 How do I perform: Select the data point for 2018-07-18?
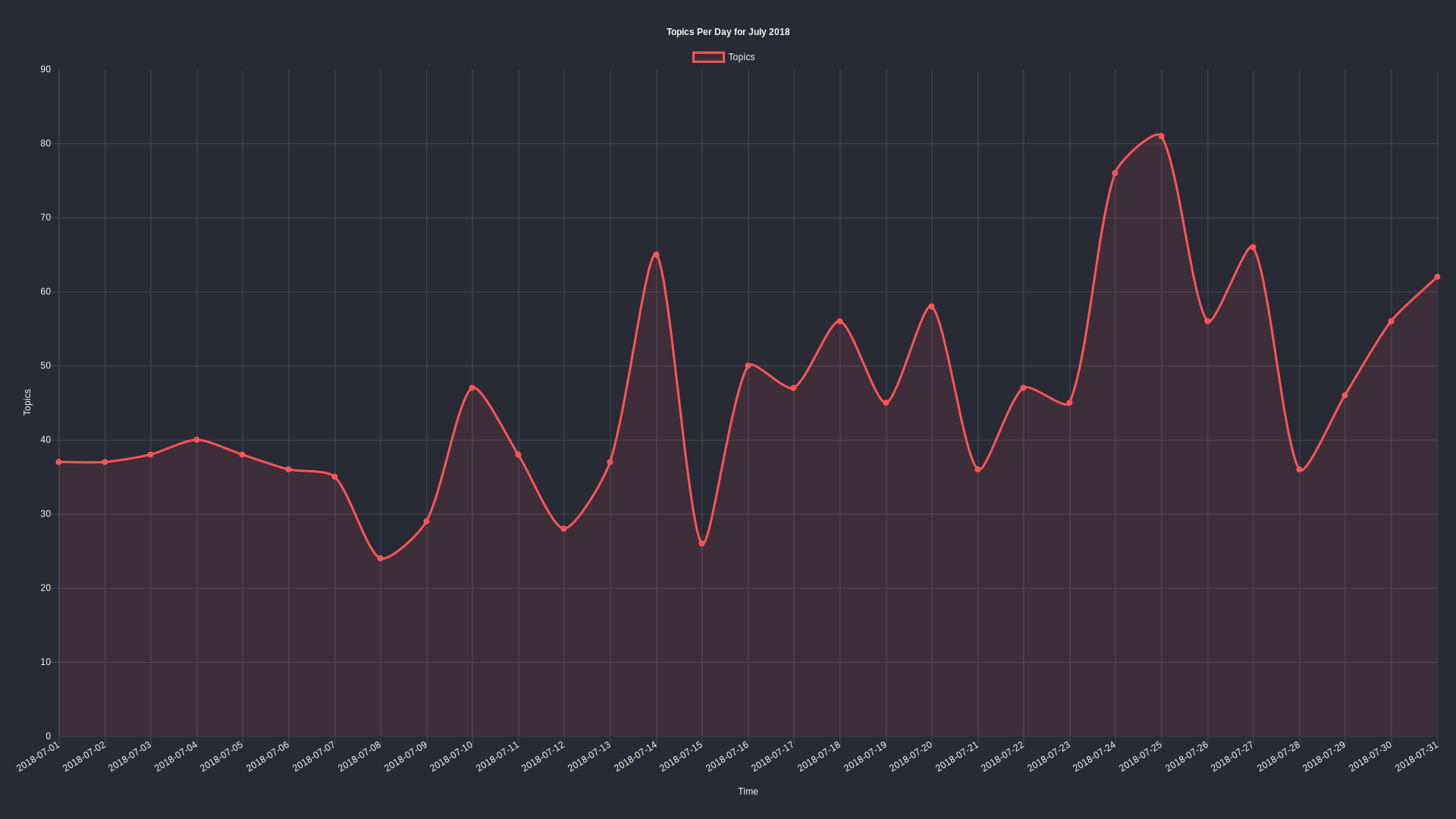pyautogui.click(x=839, y=322)
